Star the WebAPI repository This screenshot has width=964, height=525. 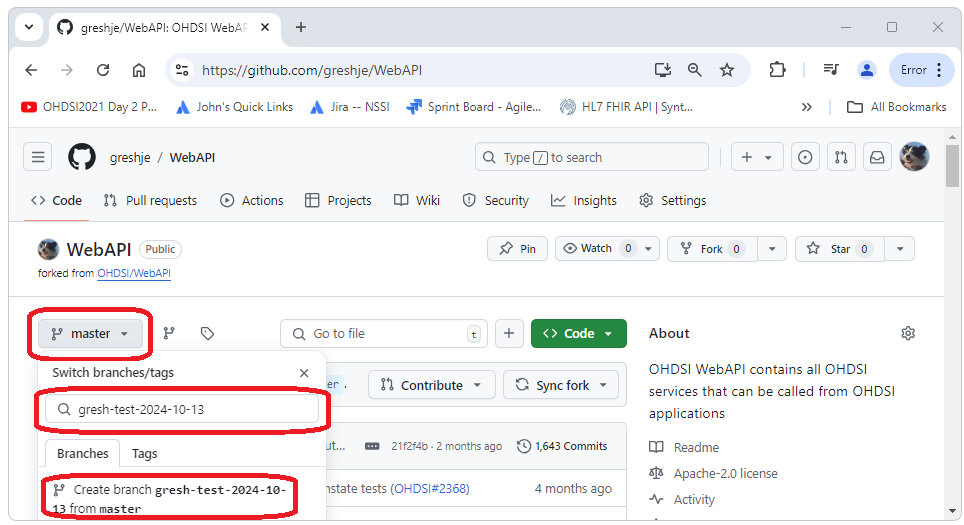point(840,248)
